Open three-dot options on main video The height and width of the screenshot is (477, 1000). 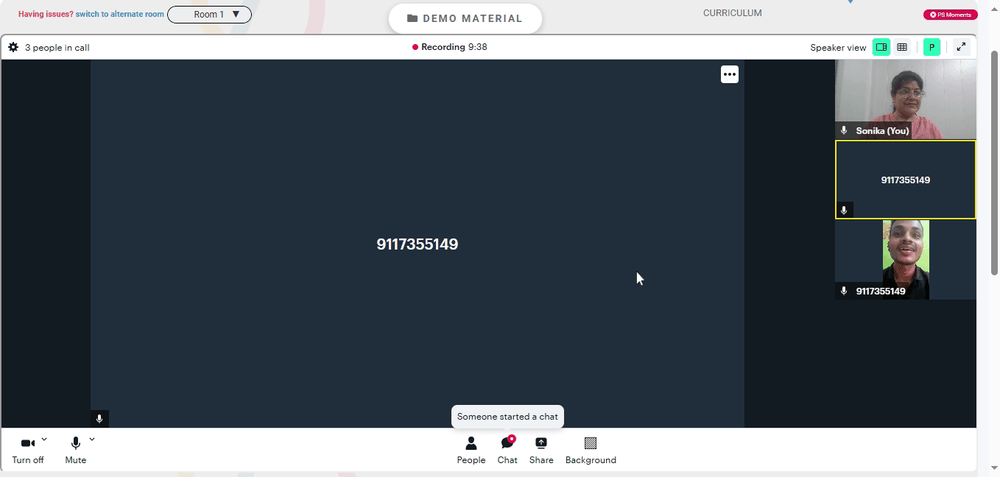click(730, 75)
